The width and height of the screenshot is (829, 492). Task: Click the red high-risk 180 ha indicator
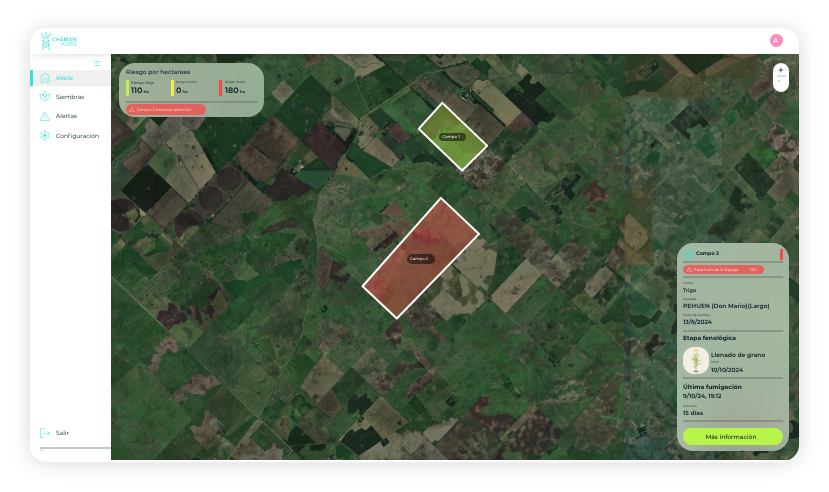click(x=236, y=89)
